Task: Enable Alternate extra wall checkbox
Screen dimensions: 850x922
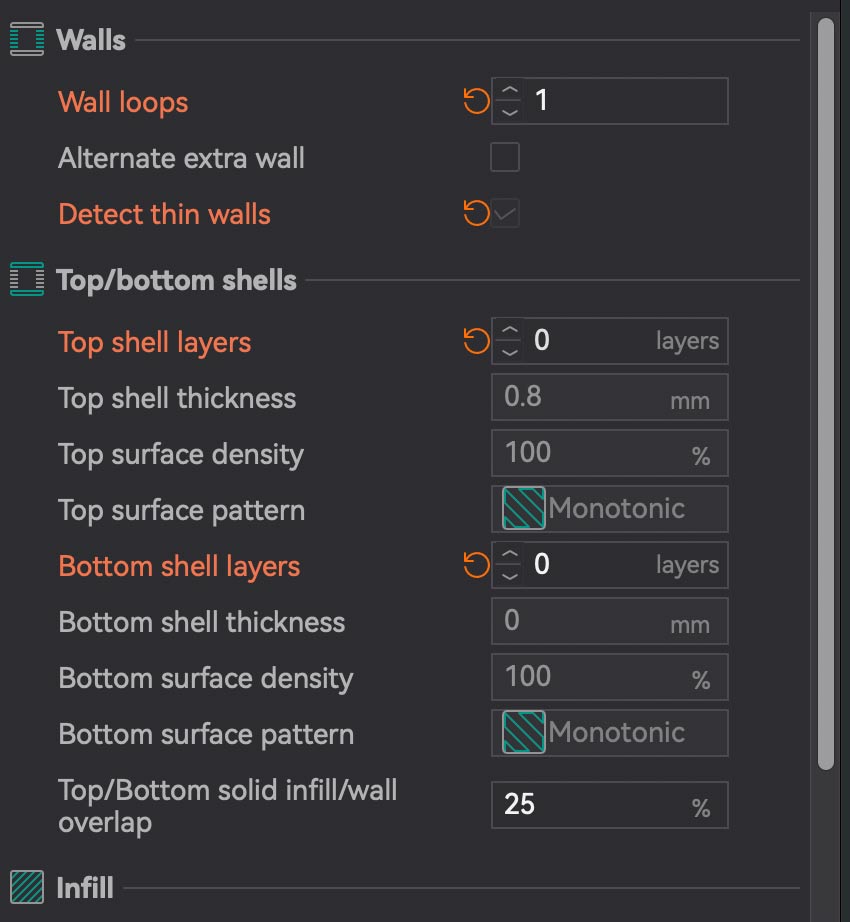Action: pyautogui.click(x=505, y=158)
